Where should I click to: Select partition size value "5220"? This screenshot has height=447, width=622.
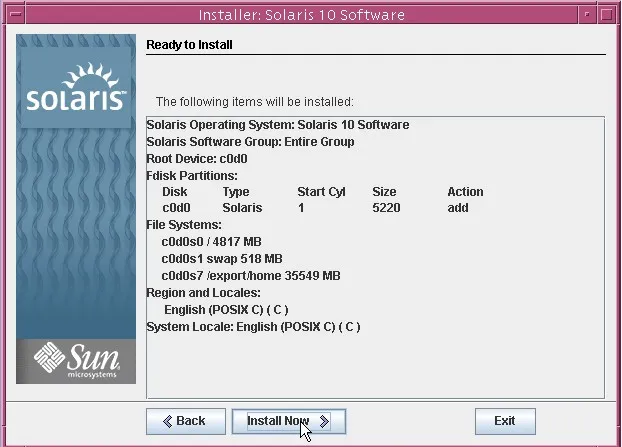click(386, 208)
